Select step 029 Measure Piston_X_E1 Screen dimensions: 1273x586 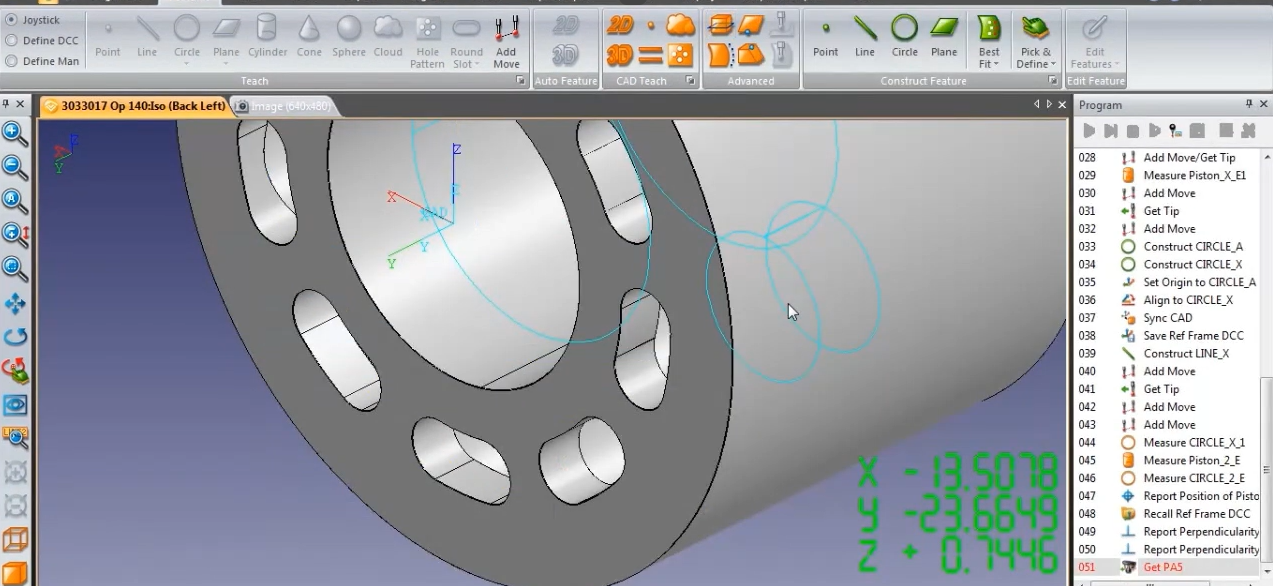1166,175
